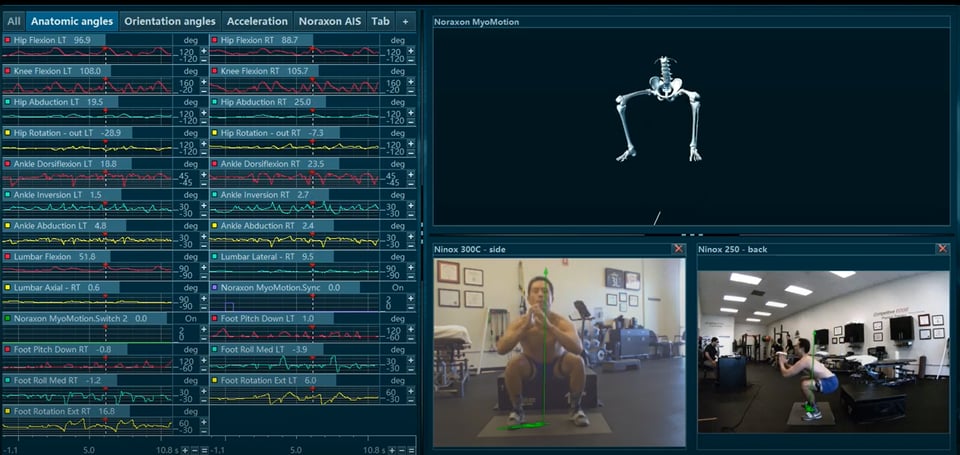Switch to the All tab
Image resolution: width=960 pixels, height=455 pixels.
[13, 21]
